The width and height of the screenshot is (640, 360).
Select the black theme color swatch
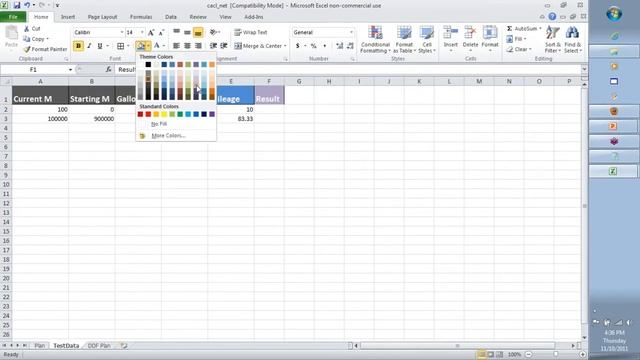coord(148,64)
